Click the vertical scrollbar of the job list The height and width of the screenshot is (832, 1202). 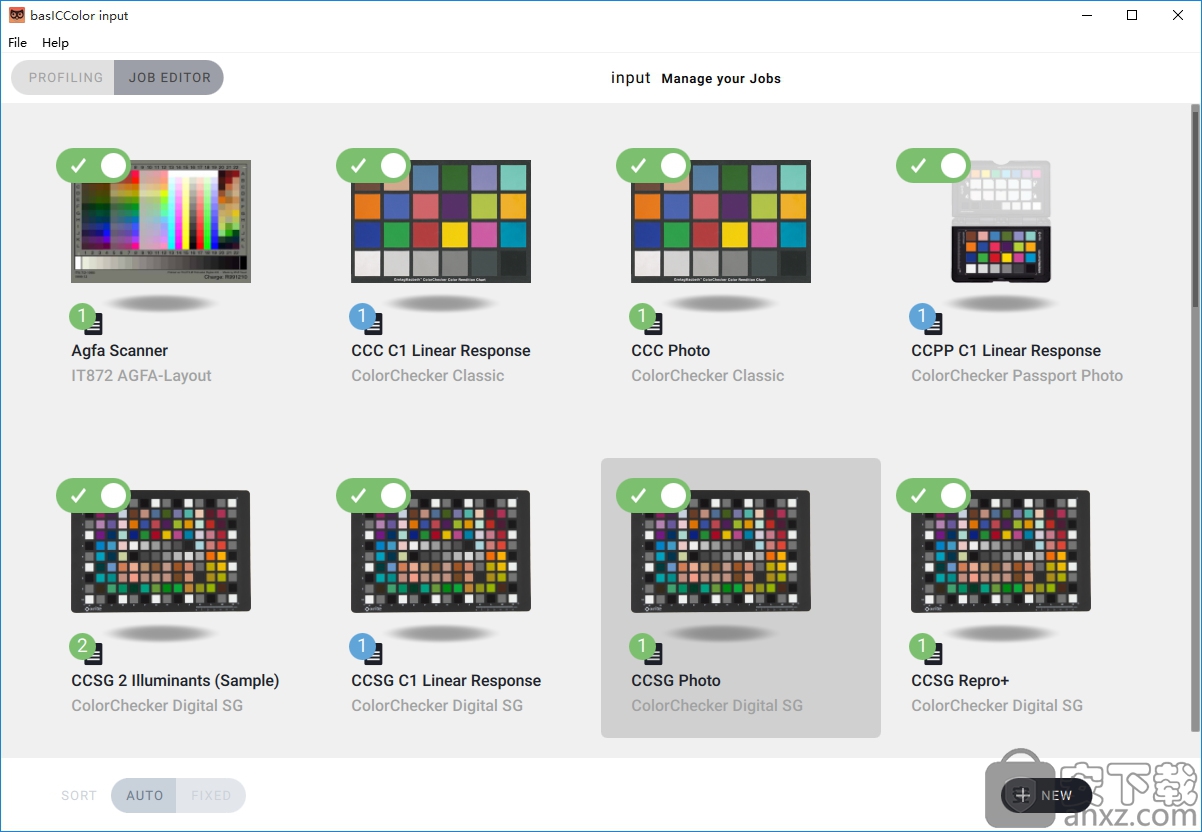[x=1195, y=210]
